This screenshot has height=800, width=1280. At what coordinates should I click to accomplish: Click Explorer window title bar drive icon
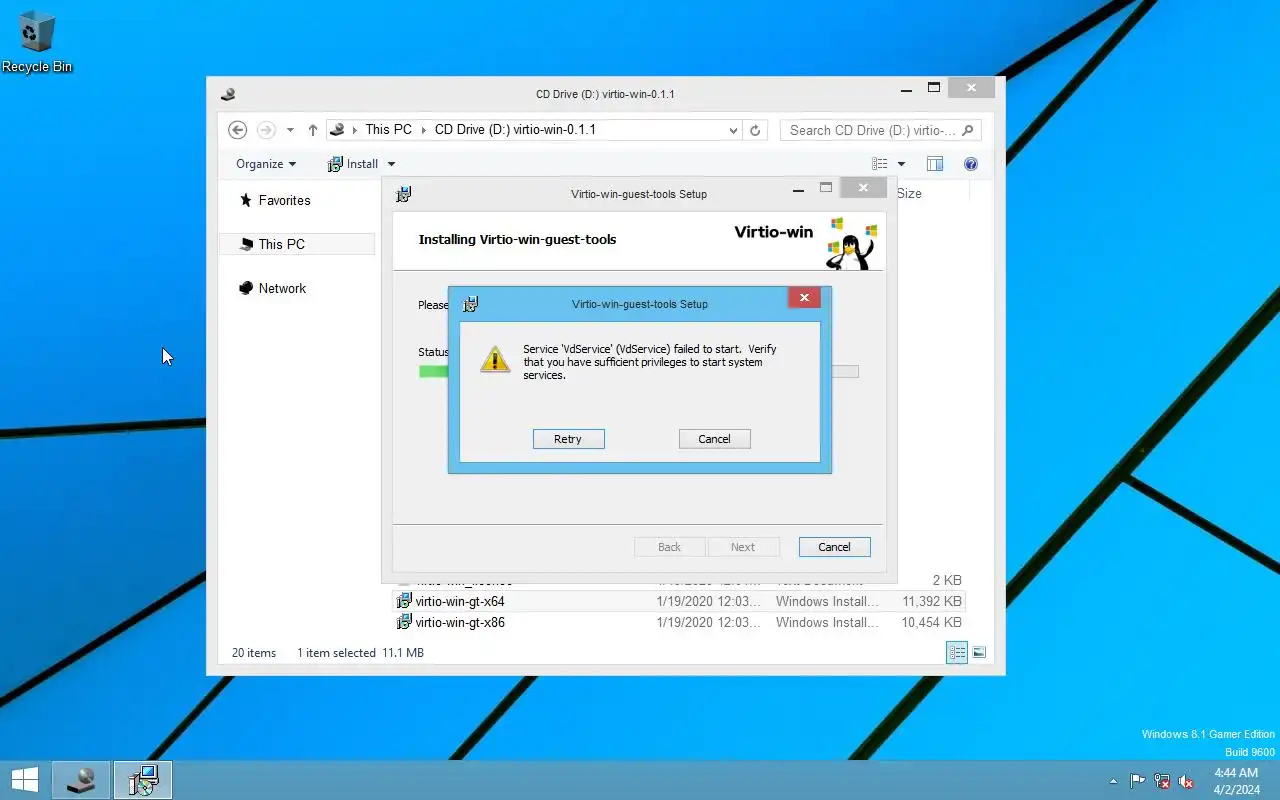point(228,94)
